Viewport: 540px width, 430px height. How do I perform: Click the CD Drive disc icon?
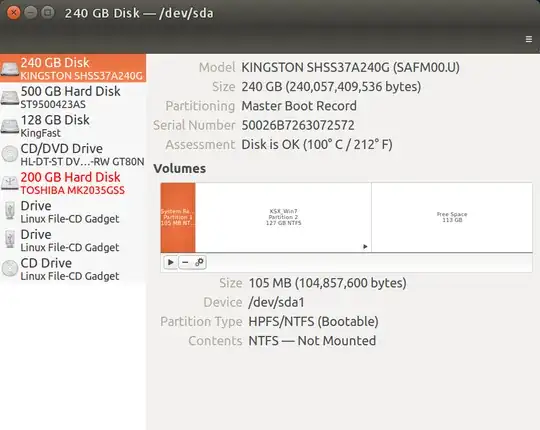click(x=10, y=269)
